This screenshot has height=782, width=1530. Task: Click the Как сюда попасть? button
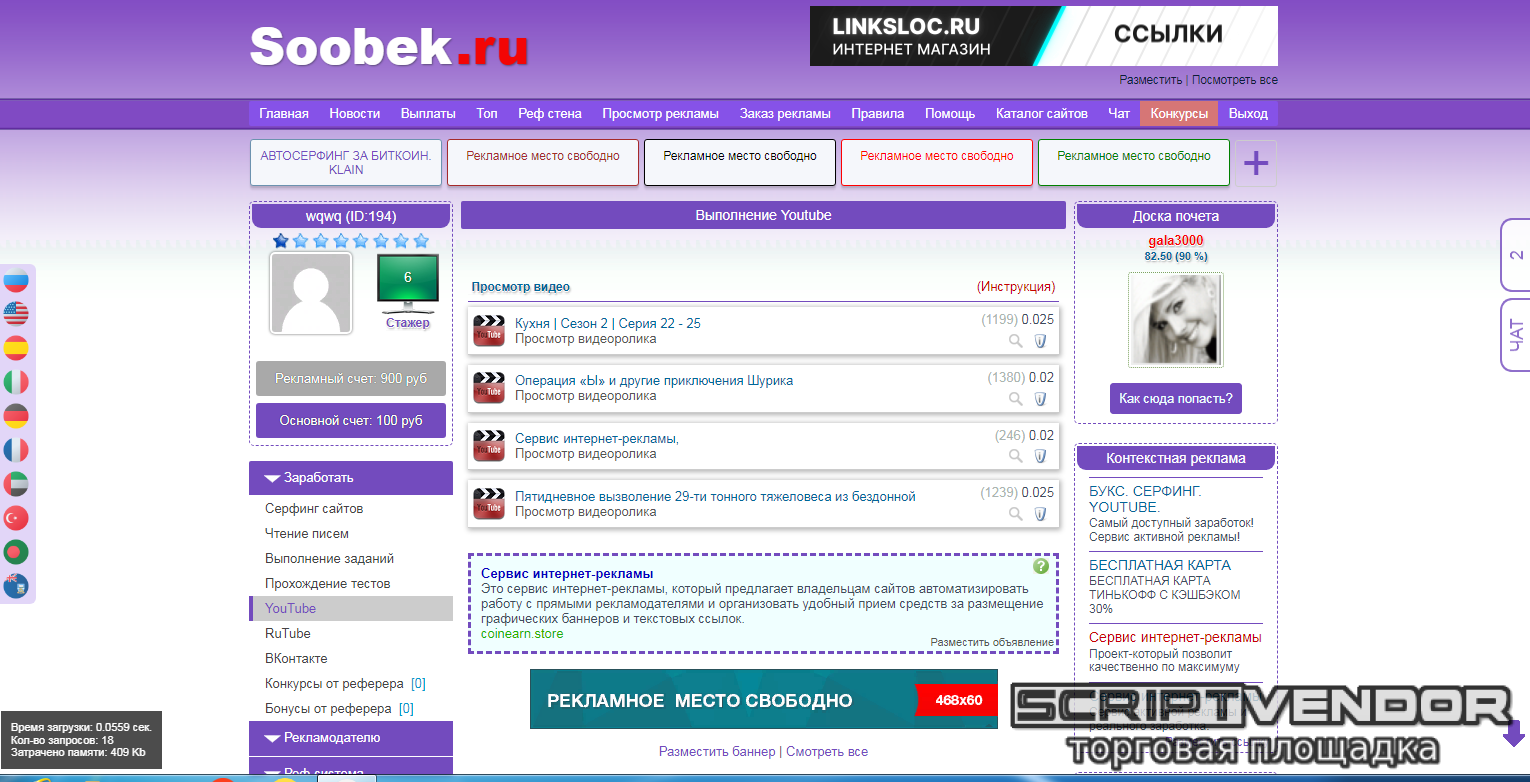point(1176,398)
